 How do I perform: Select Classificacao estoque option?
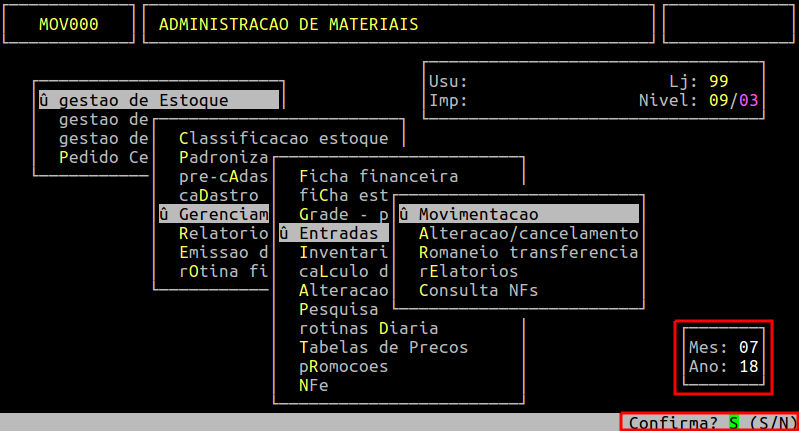coord(290,138)
